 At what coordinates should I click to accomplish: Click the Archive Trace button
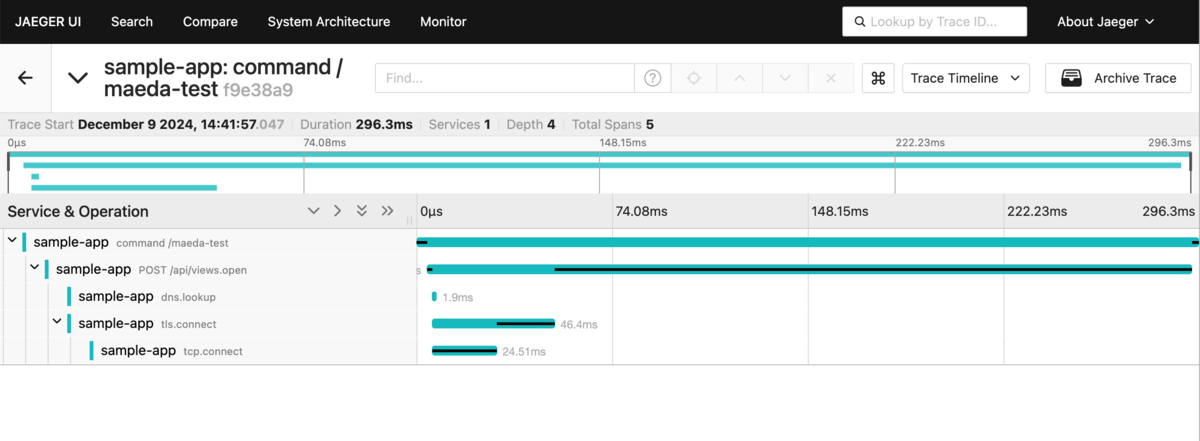(x=1118, y=78)
